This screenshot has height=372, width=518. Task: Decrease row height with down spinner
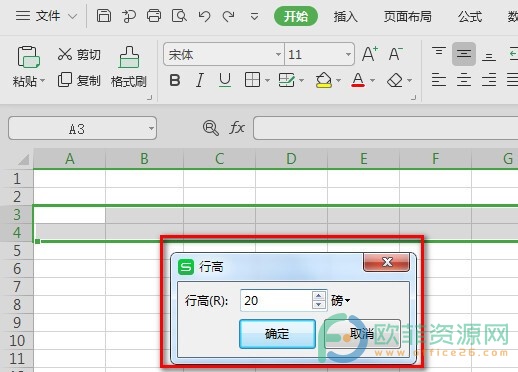tap(319, 305)
